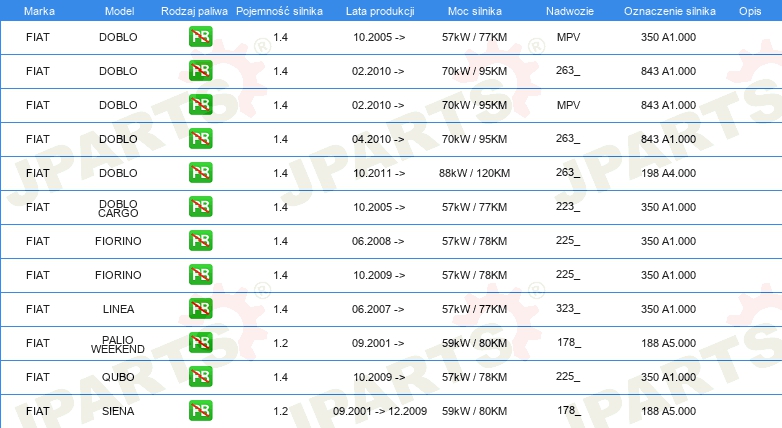Click the 88kW / 120KM power value

(474, 173)
